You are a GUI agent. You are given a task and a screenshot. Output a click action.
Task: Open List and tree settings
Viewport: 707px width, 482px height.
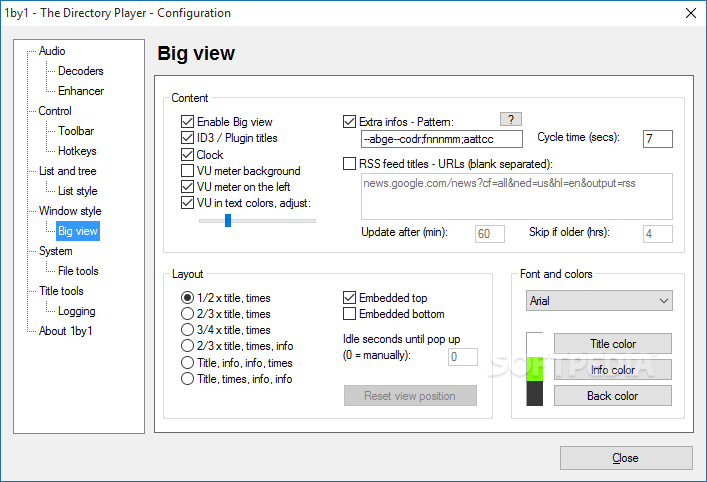tap(67, 171)
